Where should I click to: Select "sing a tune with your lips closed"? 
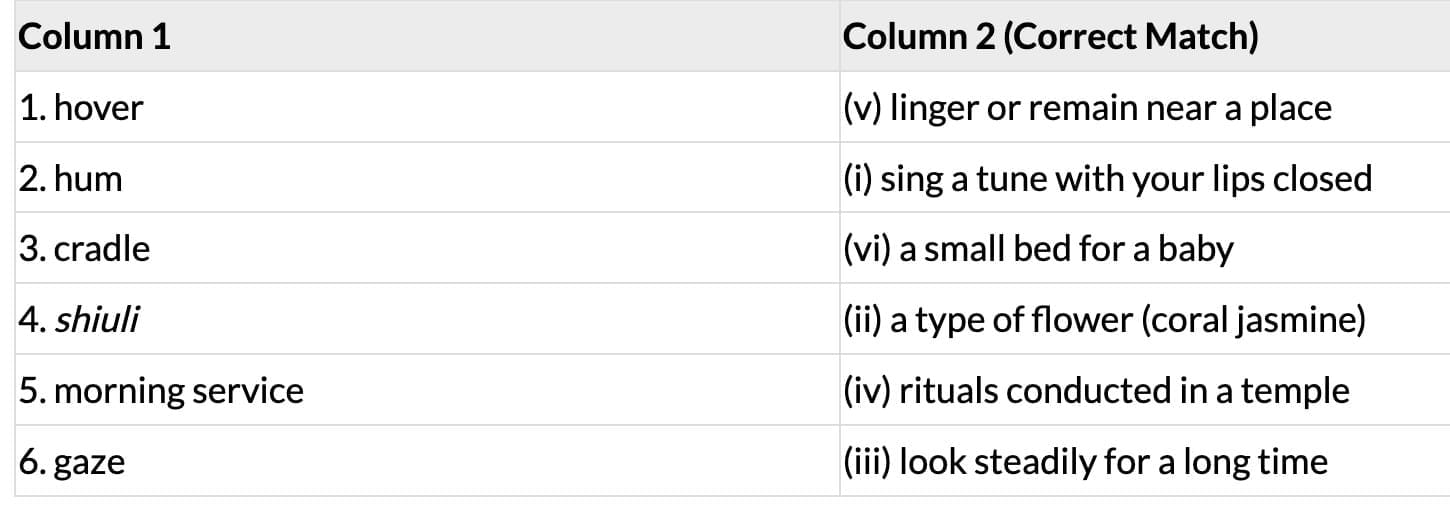click(x=1126, y=179)
